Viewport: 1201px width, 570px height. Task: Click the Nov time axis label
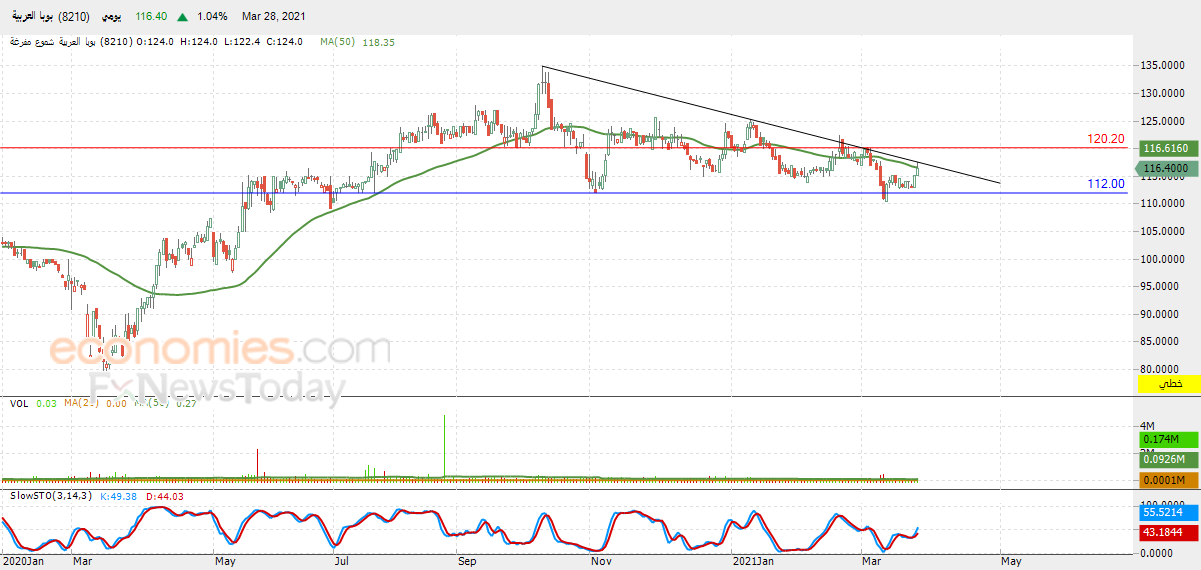click(x=600, y=562)
